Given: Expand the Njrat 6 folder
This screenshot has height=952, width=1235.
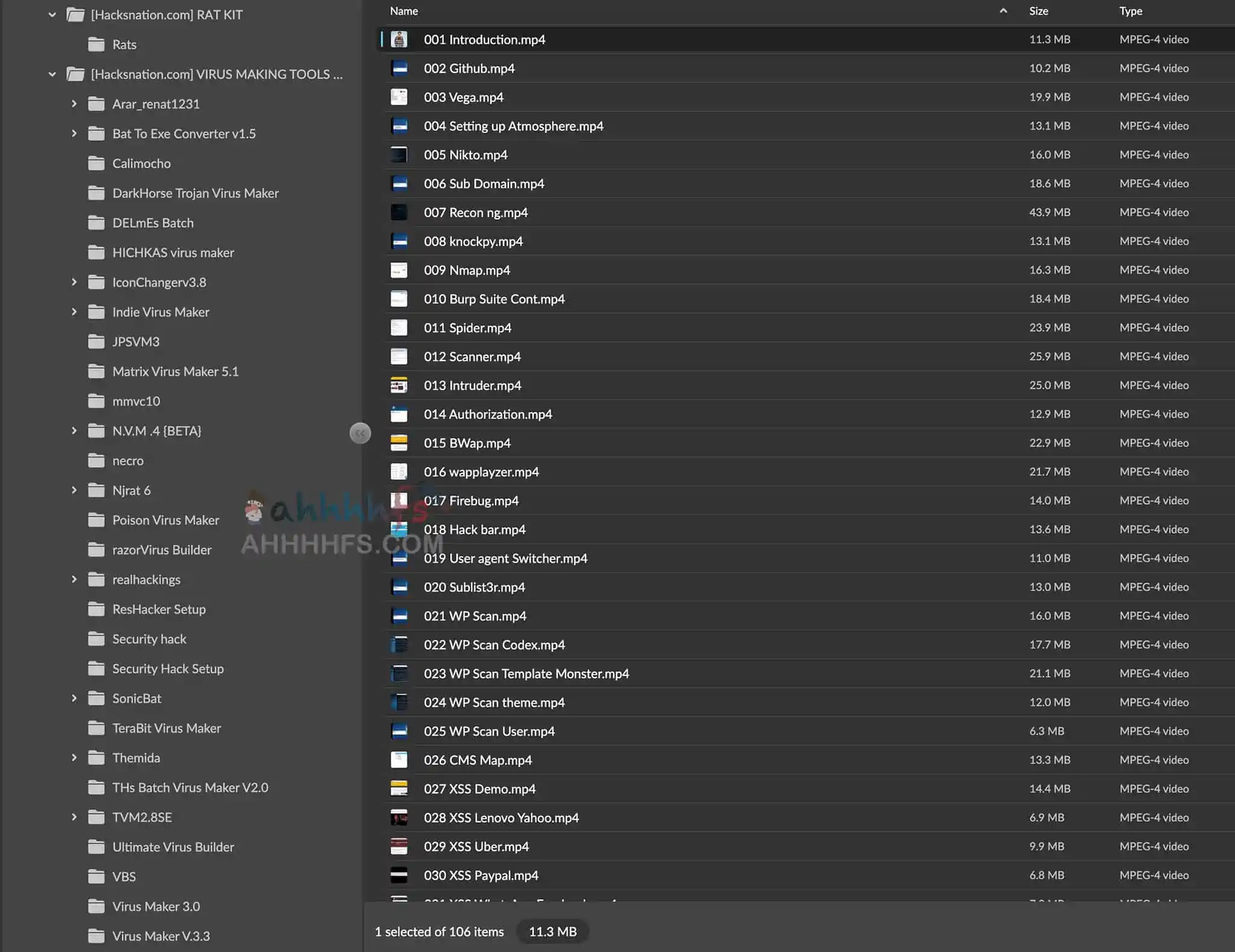Looking at the screenshot, I should [74, 490].
